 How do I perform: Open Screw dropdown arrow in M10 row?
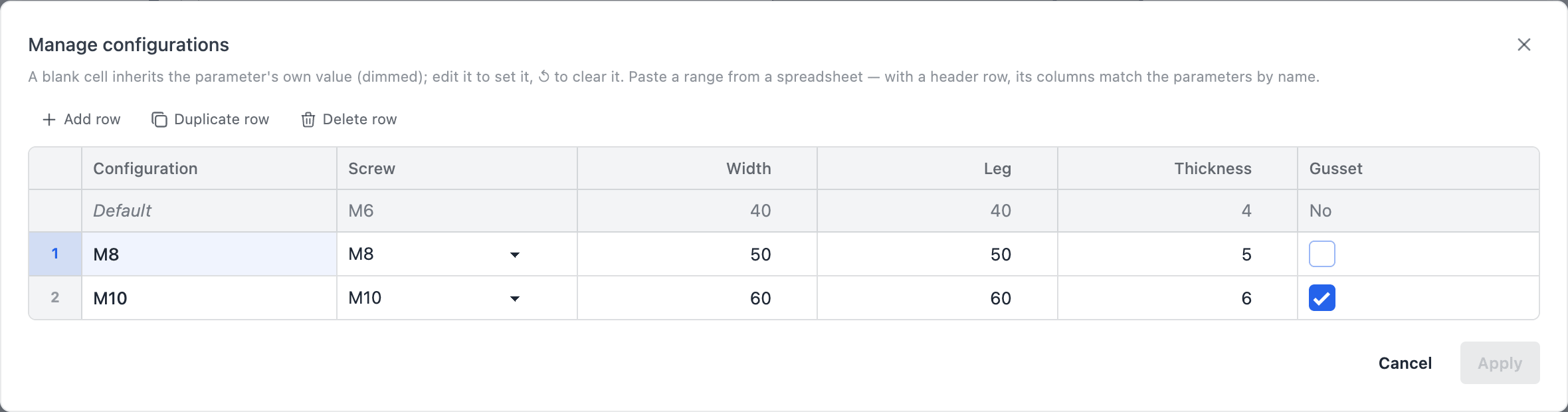514,299
